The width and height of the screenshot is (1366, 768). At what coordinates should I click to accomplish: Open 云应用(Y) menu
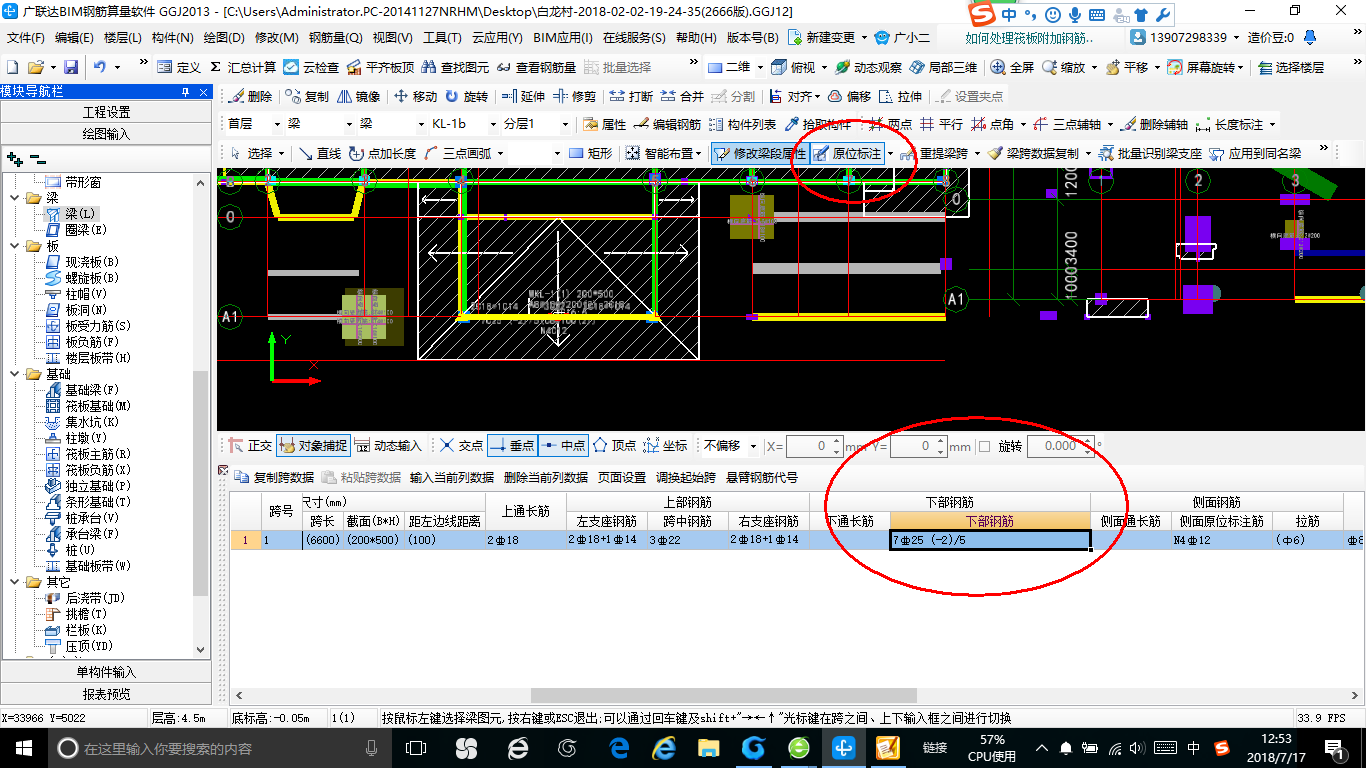[497, 38]
